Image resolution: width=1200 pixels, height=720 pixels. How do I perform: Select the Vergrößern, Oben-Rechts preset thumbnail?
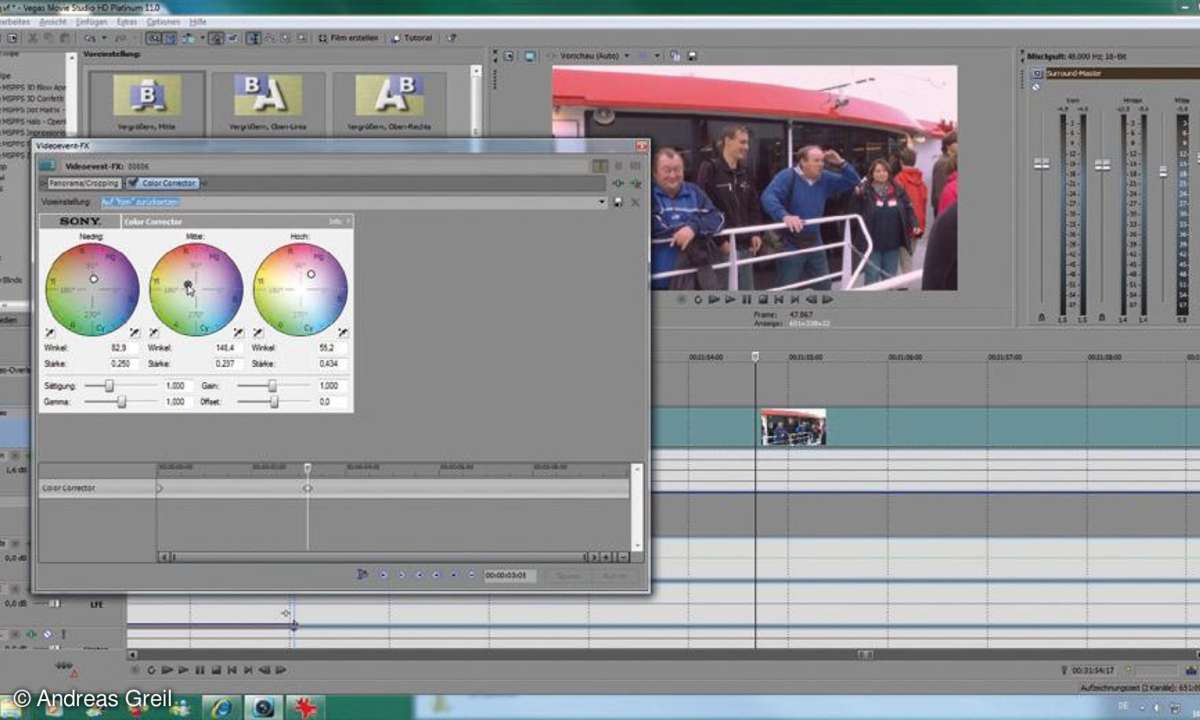(x=390, y=102)
